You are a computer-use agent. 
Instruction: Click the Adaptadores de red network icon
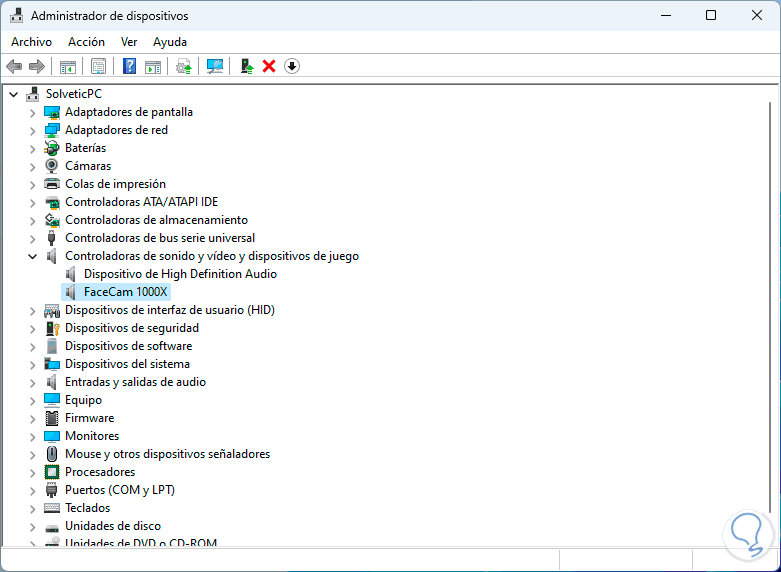tap(52, 130)
